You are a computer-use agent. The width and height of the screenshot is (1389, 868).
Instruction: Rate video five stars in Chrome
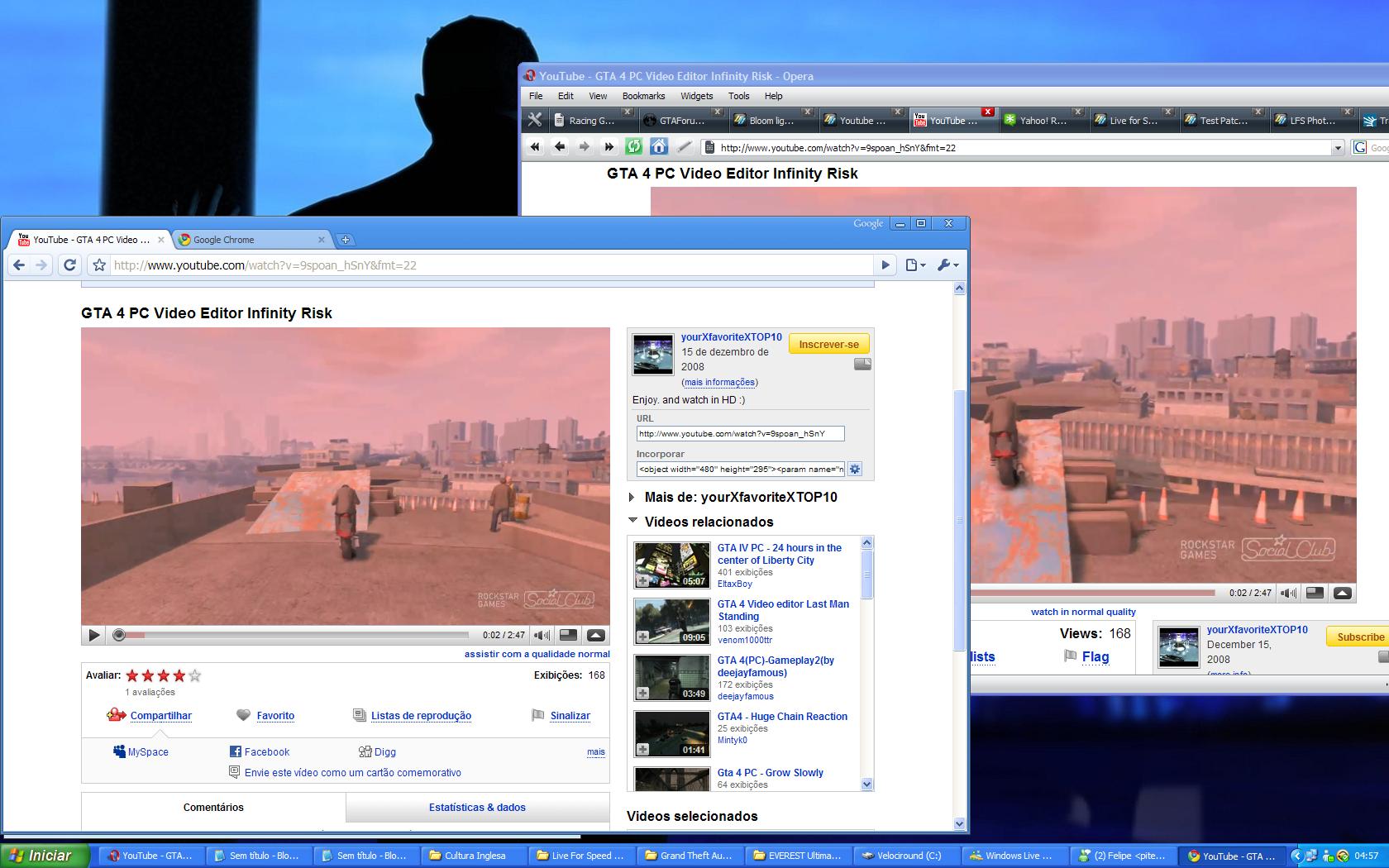point(195,675)
